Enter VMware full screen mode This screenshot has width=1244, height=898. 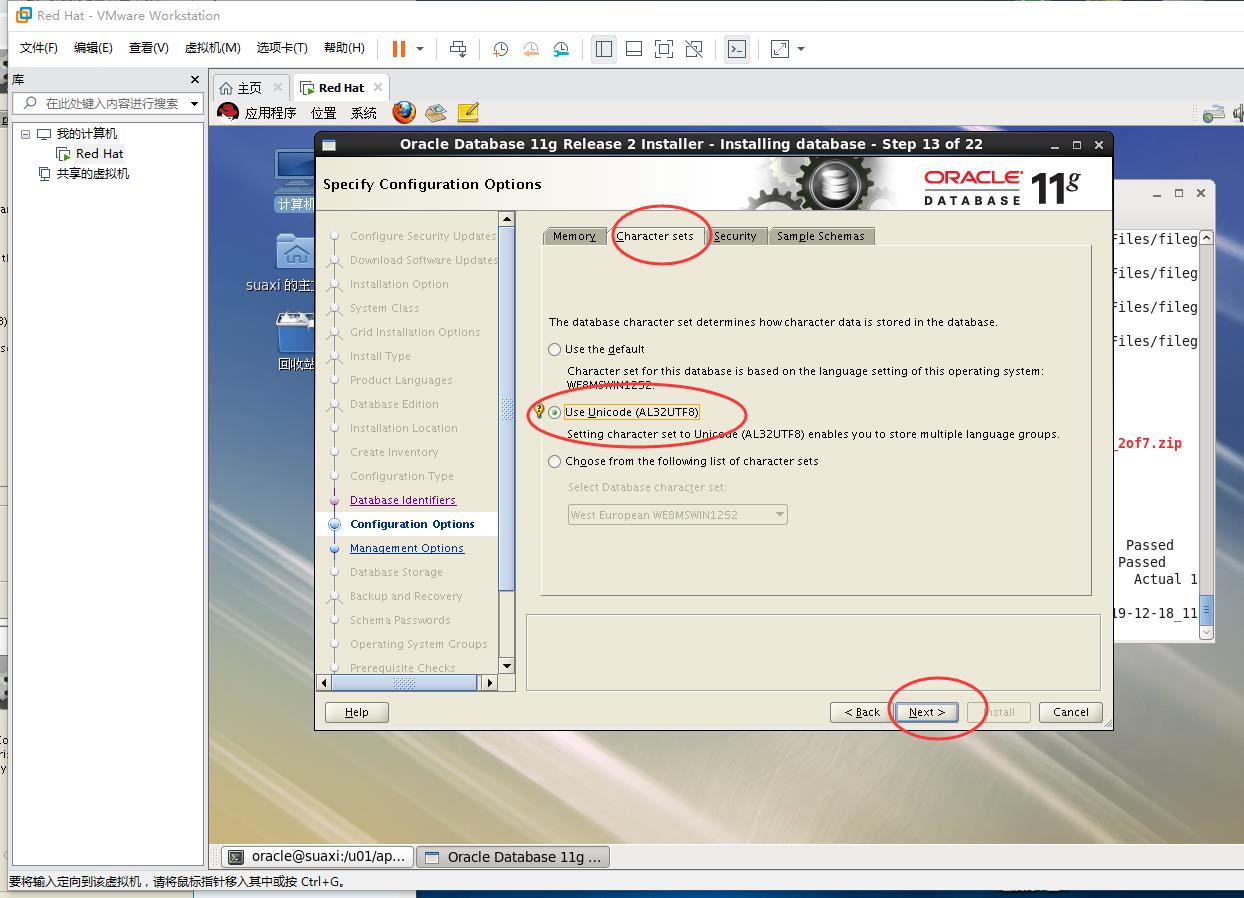664,48
